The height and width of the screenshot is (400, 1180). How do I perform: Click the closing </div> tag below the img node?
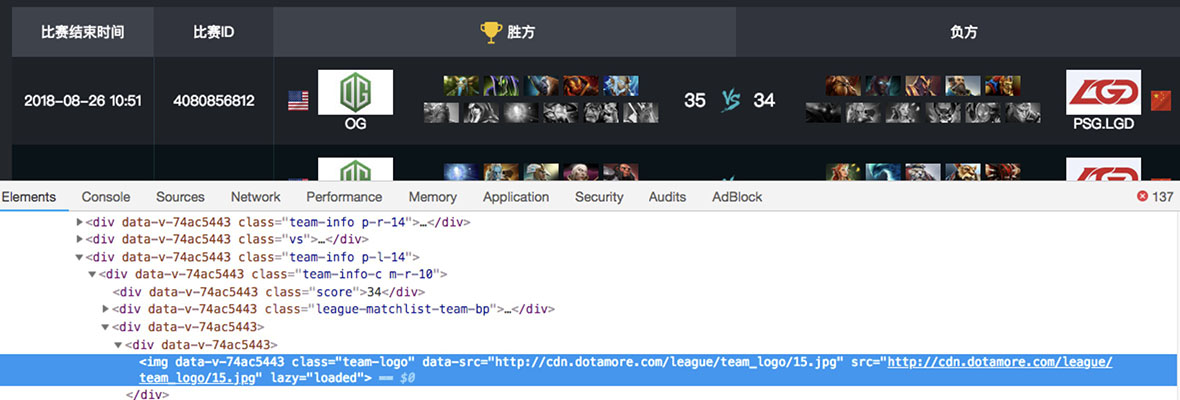click(x=147, y=394)
